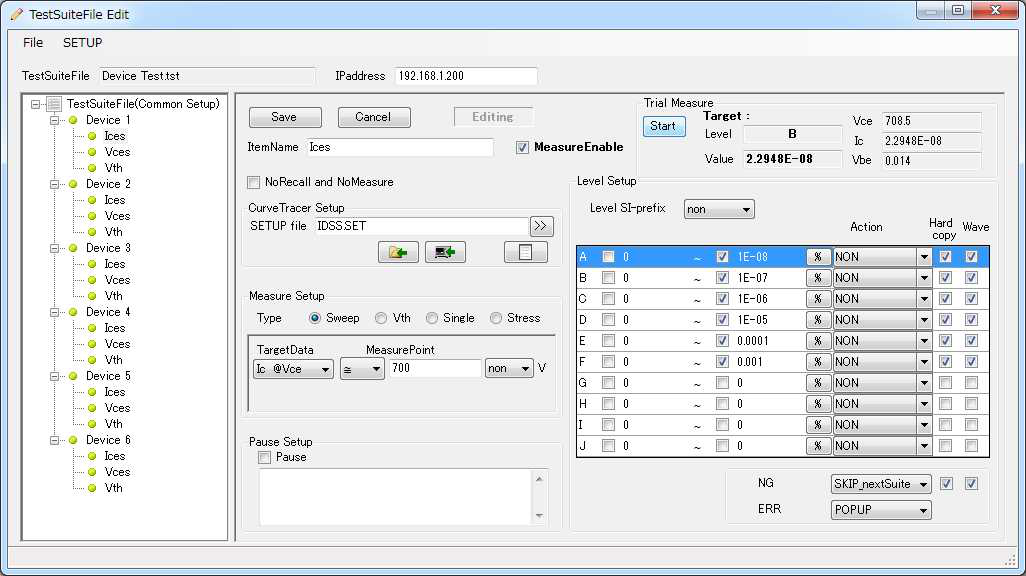Click the document page icon button
The image size is (1026, 576).
coord(525,252)
